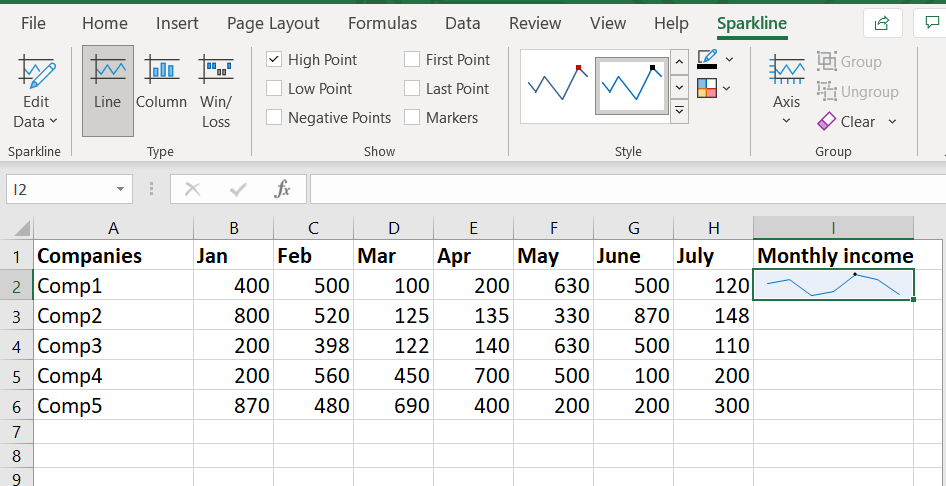The image size is (946, 486).
Task: Switch to the Home tab
Action: pyautogui.click(x=105, y=24)
